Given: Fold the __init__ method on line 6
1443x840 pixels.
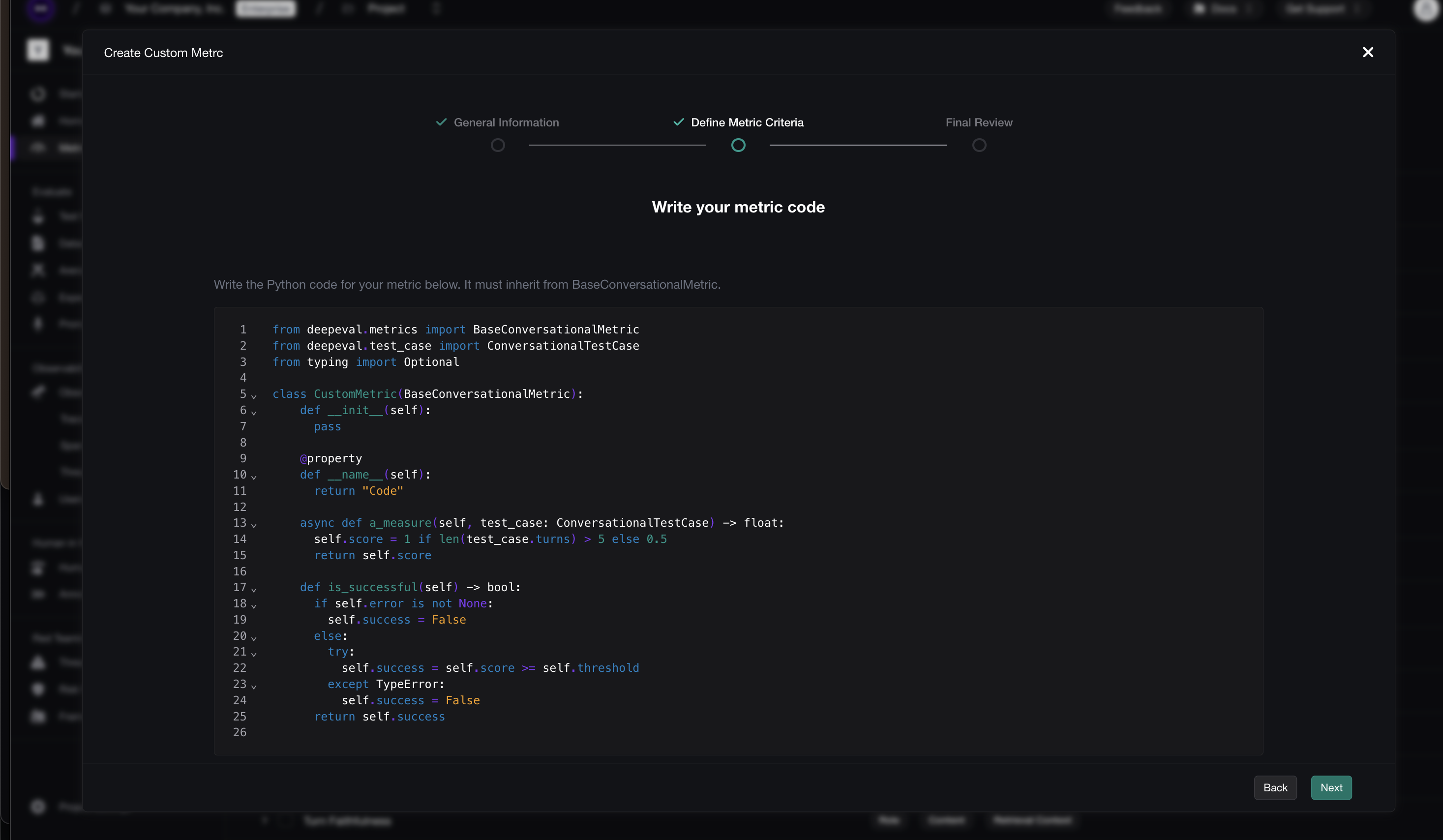Looking at the screenshot, I should click(254, 412).
